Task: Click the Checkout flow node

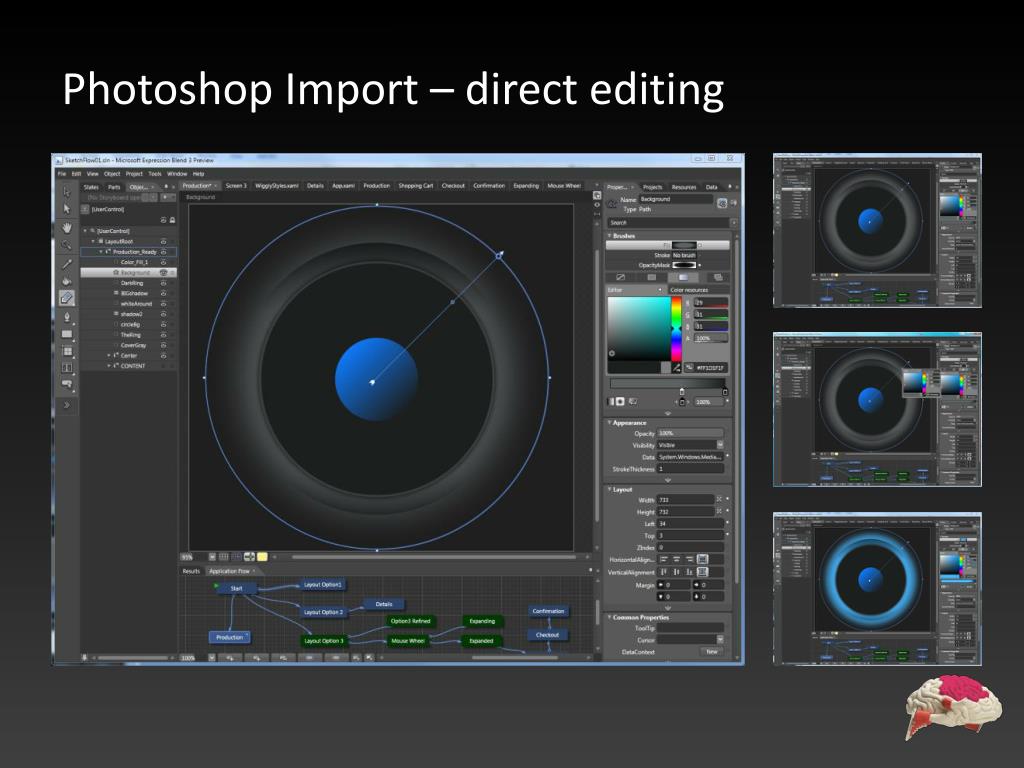Action: pos(547,635)
